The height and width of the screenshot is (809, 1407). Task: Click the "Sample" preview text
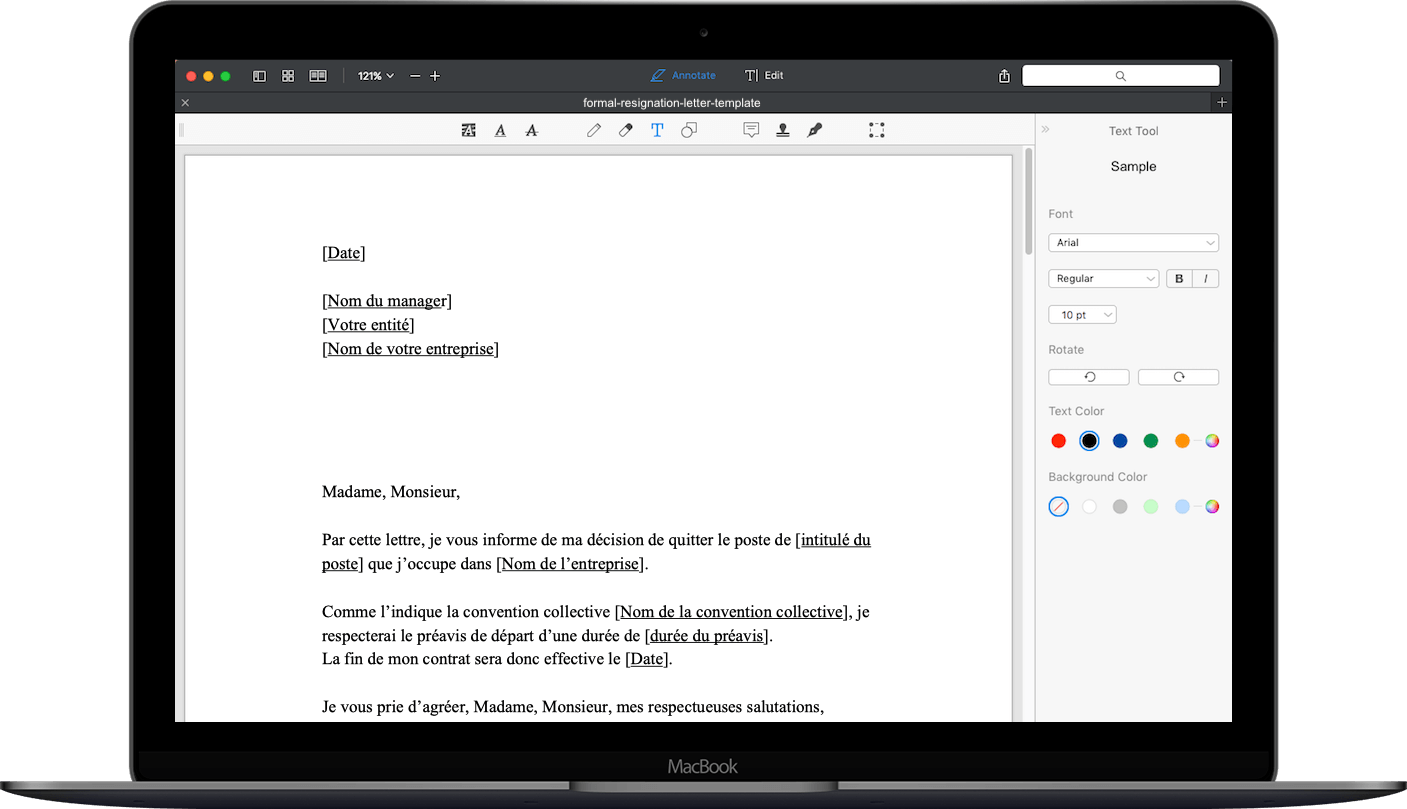pyautogui.click(x=1133, y=167)
